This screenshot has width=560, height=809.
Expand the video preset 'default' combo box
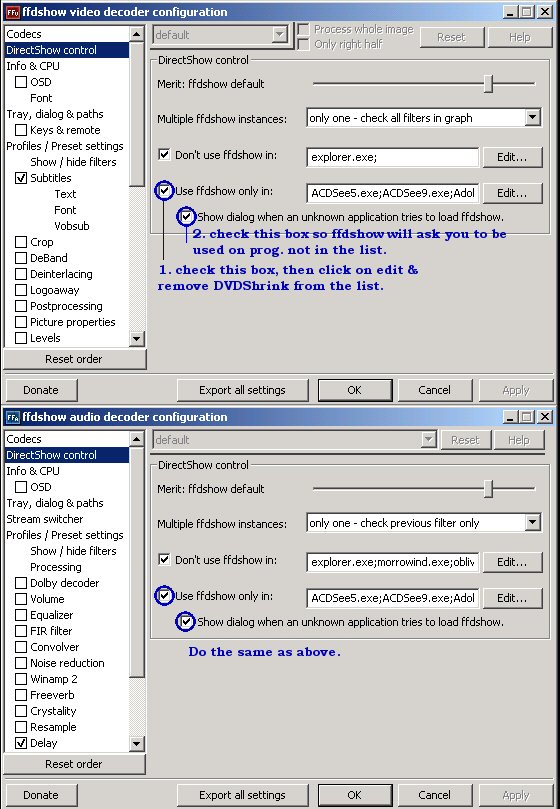(279, 35)
